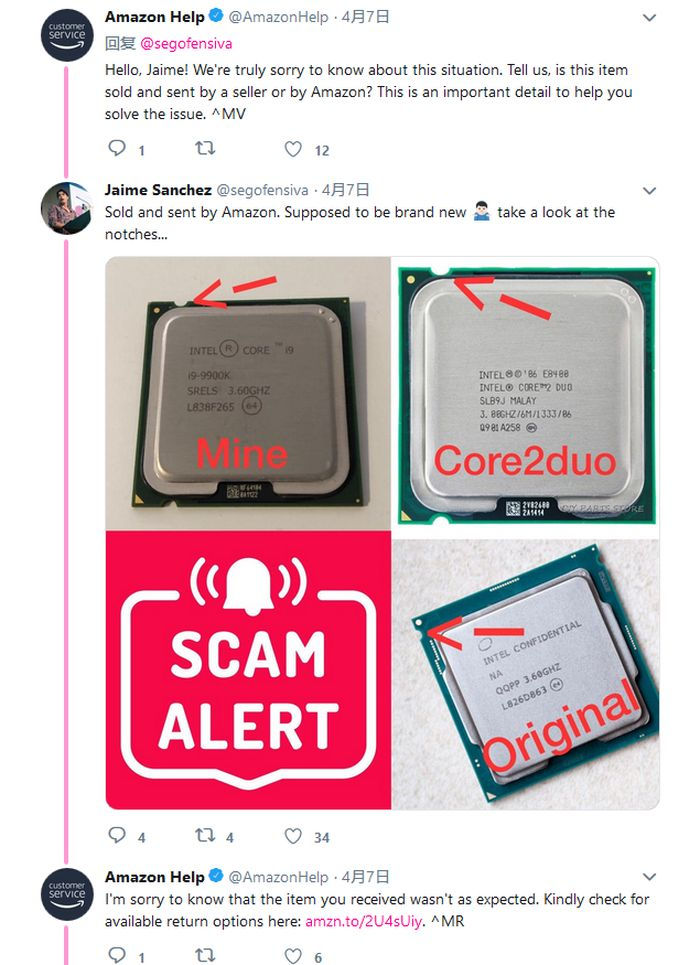View Jaime Sanchez's profile picture
The height and width of the screenshot is (965, 700).
(x=66, y=208)
